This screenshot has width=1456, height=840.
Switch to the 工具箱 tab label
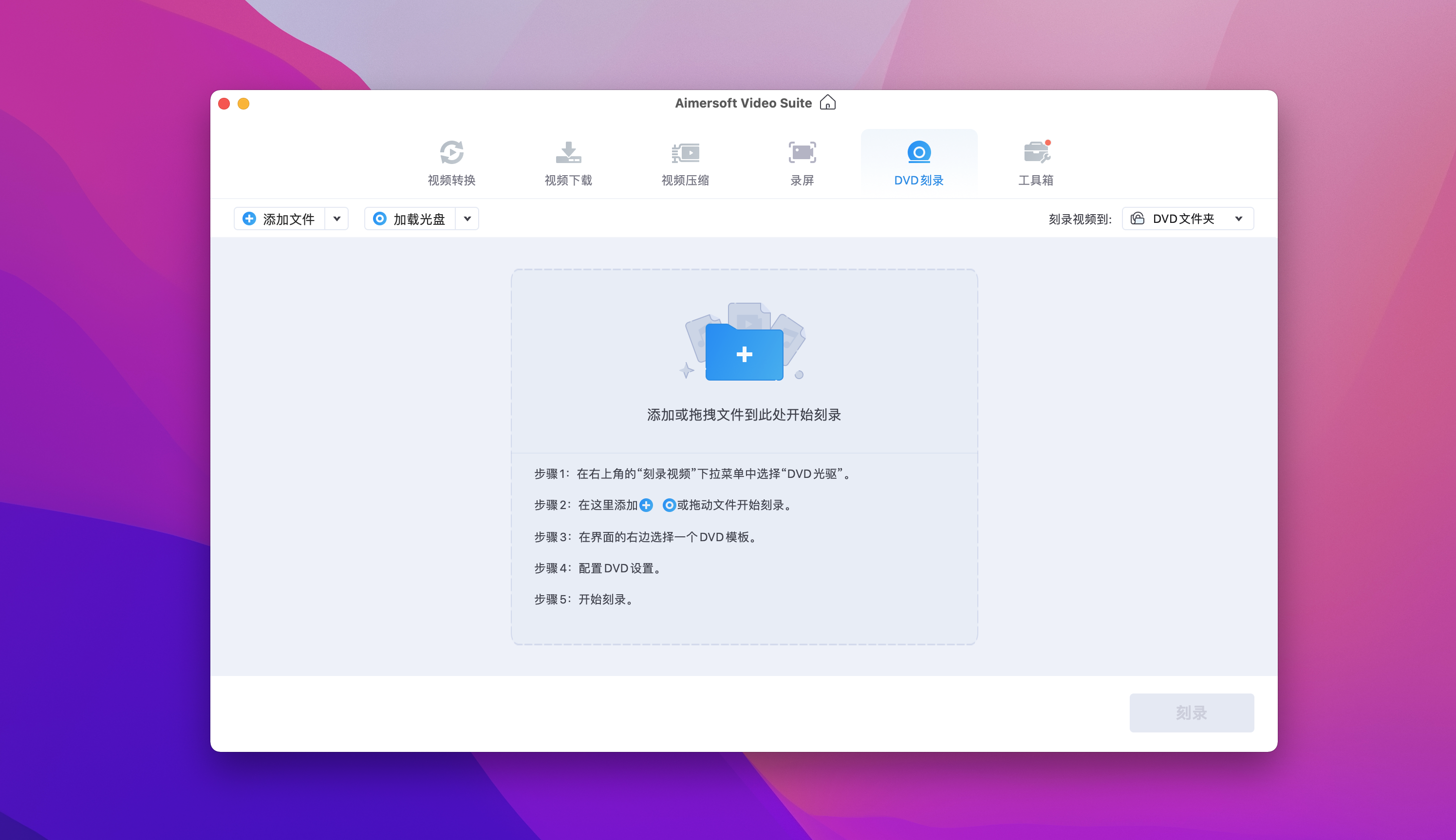[x=1036, y=181]
